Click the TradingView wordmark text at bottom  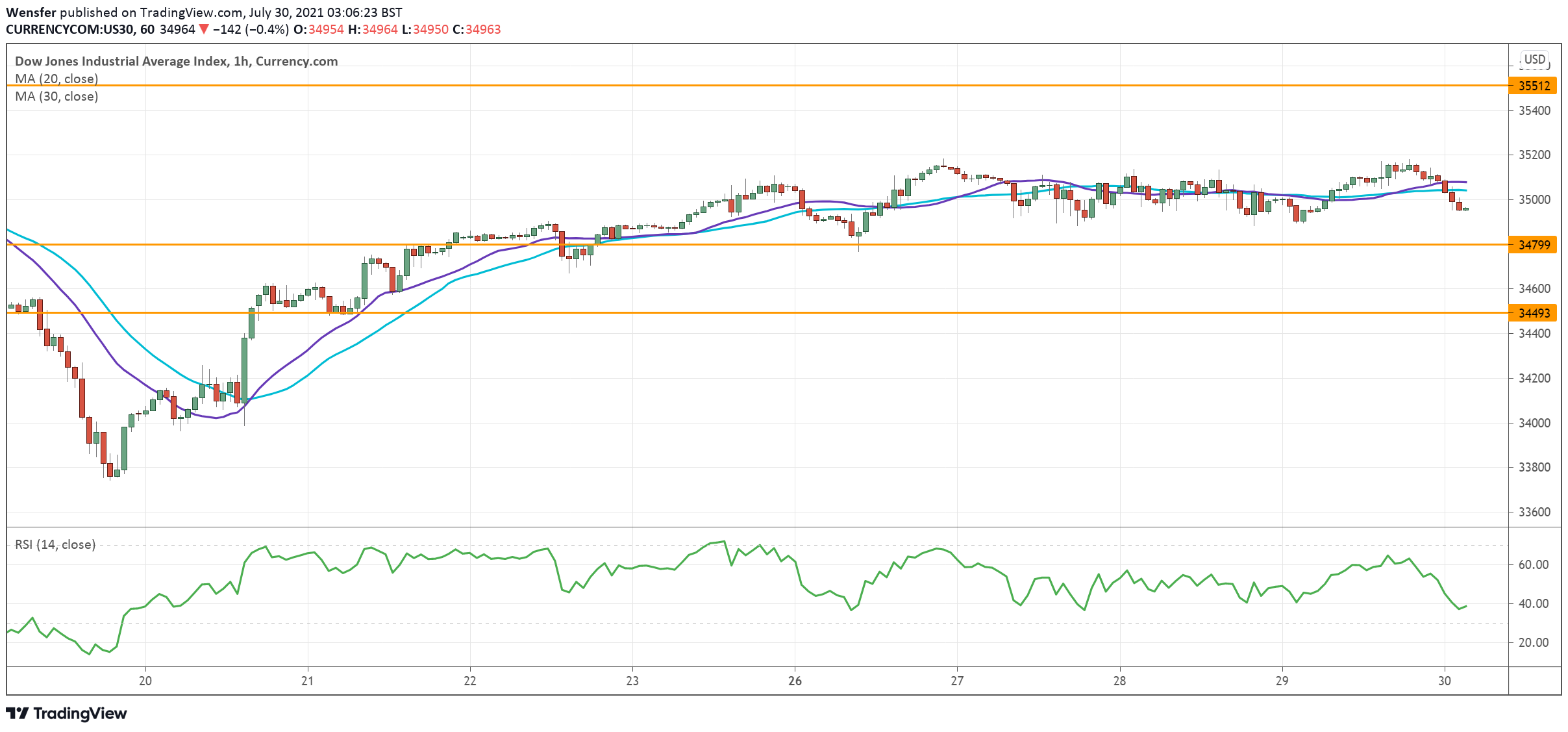pos(80,713)
